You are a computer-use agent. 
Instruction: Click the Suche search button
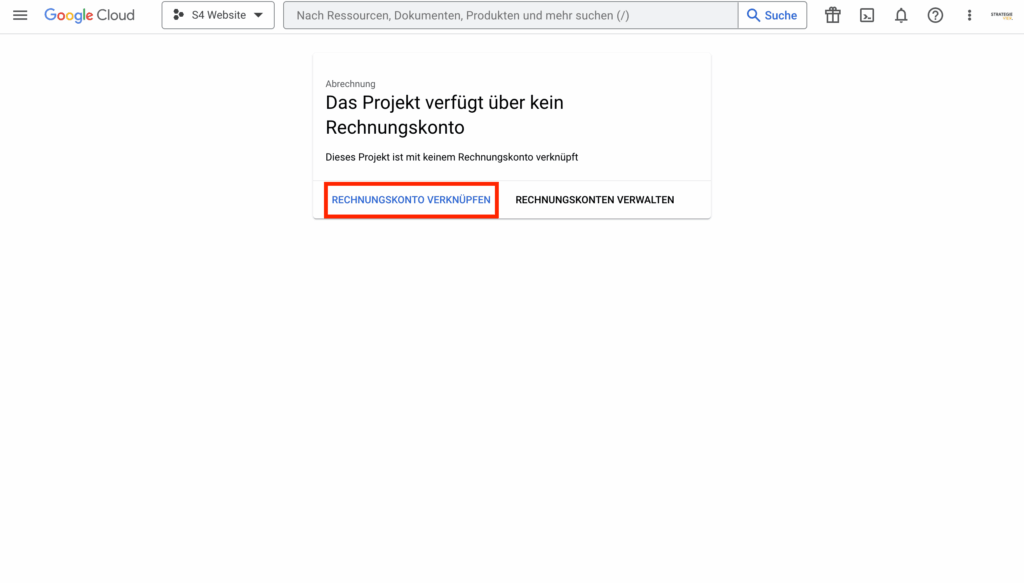773,15
